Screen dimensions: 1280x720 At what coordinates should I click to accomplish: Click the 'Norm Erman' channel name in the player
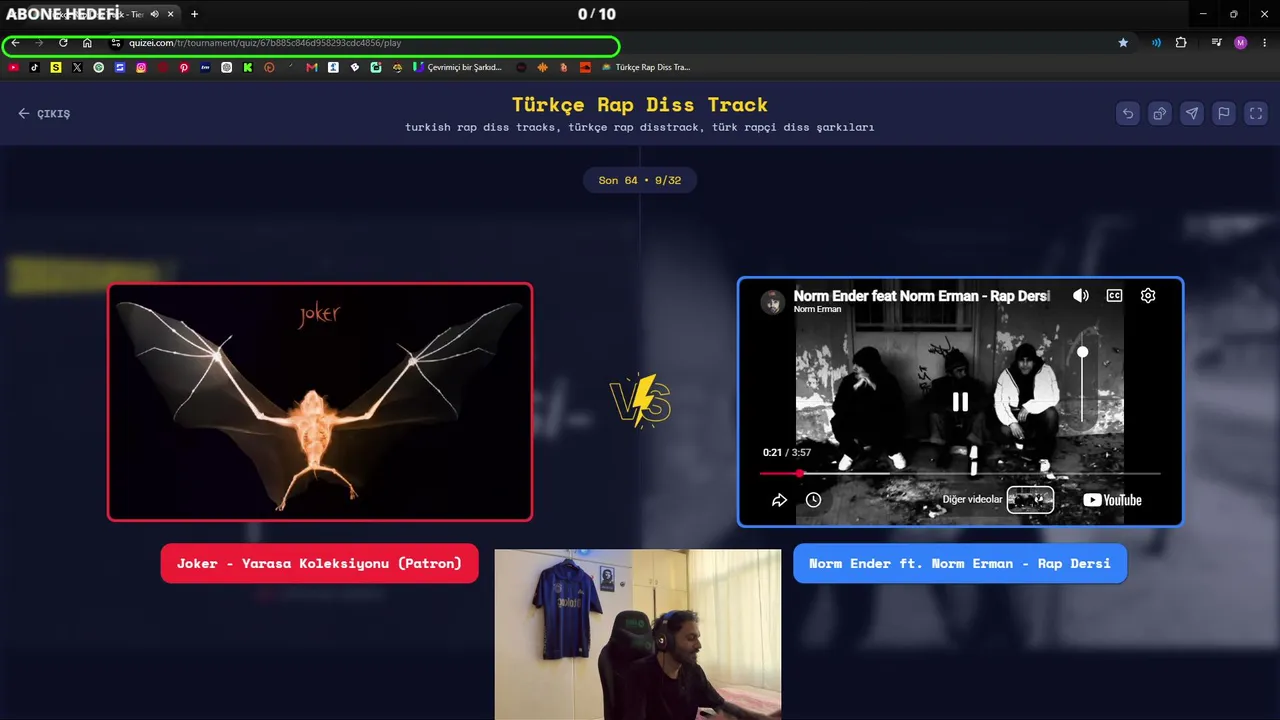coord(817,310)
